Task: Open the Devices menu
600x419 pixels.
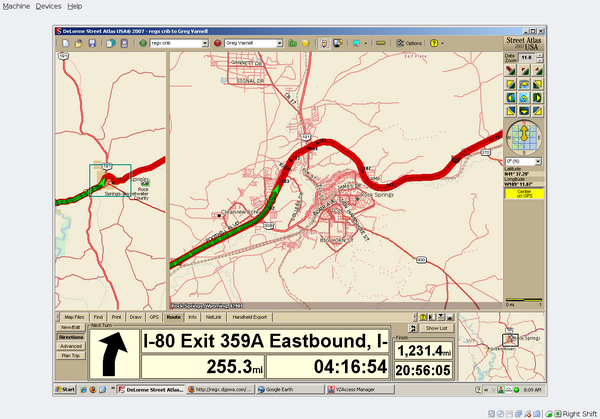Action: point(48,6)
